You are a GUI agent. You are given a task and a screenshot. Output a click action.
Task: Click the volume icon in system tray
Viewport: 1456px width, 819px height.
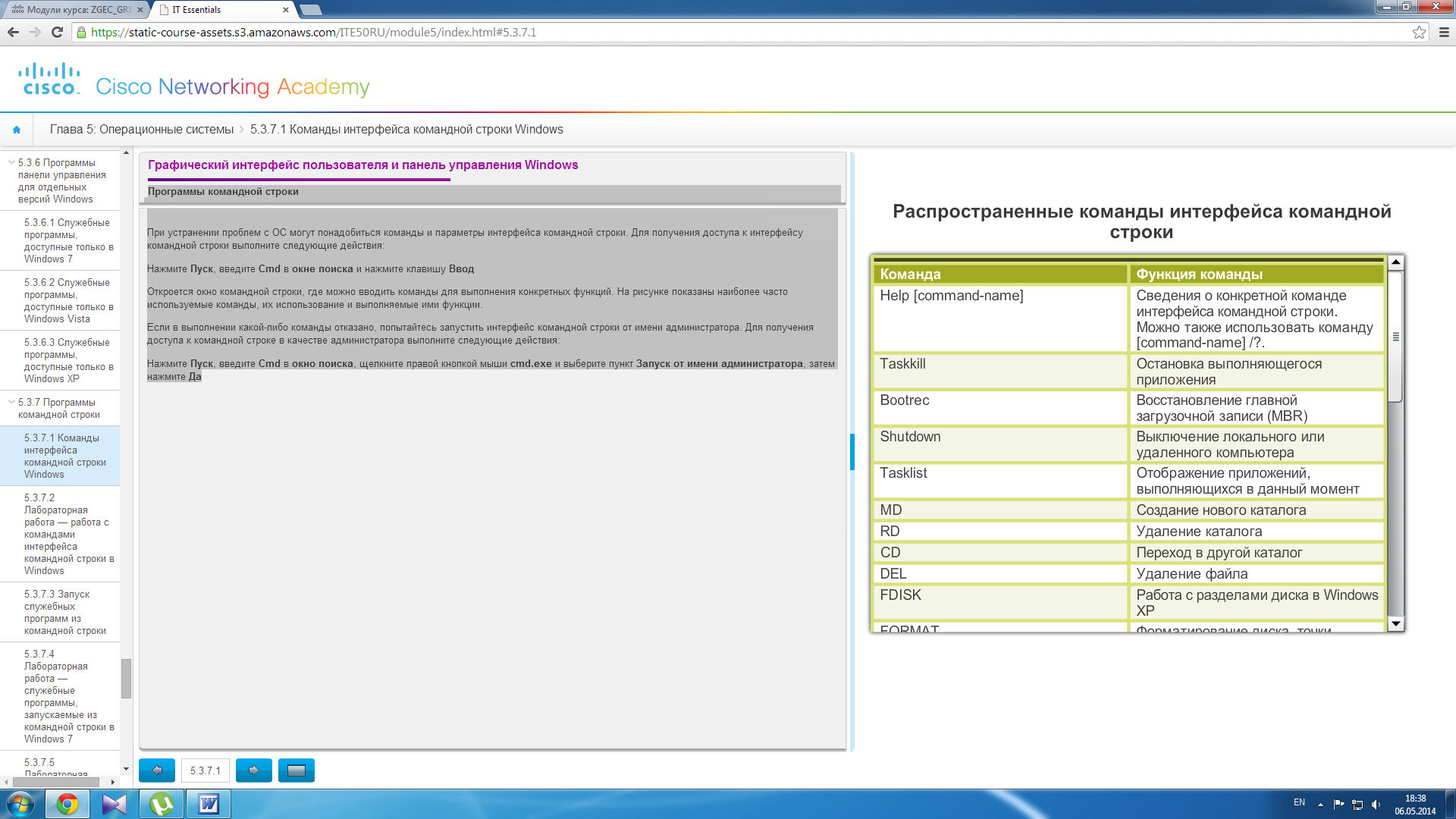[x=1376, y=804]
